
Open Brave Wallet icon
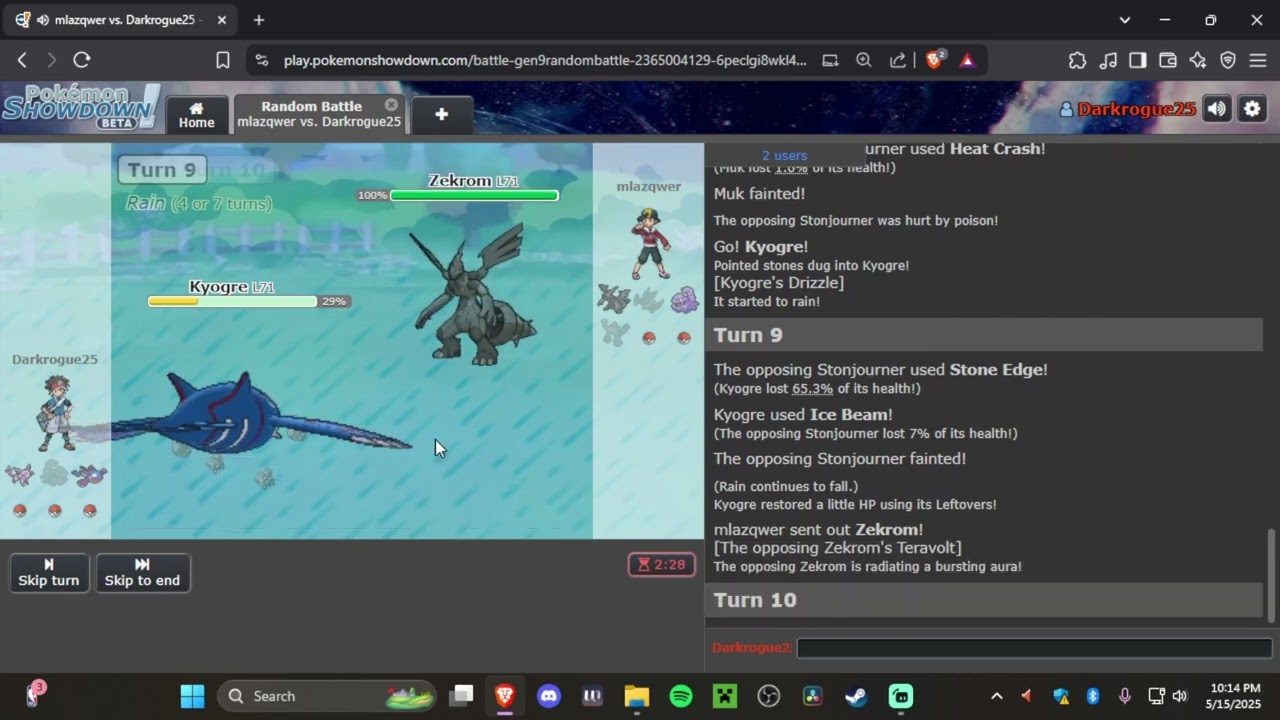tap(1167, 60)
